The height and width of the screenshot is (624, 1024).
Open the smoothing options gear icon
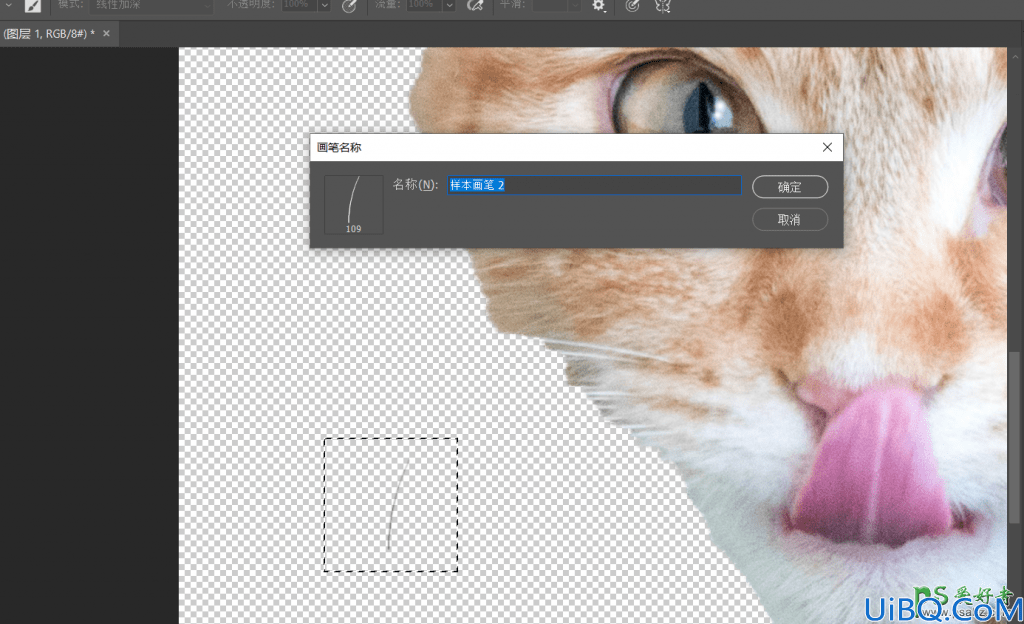click(598, 6)
